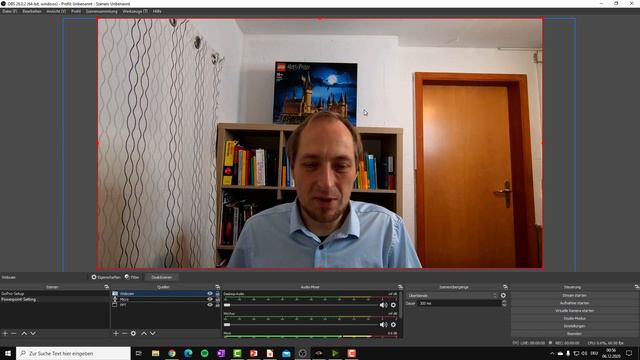
Task: Click Stream starten button
Action: click(x=574, y=295)
